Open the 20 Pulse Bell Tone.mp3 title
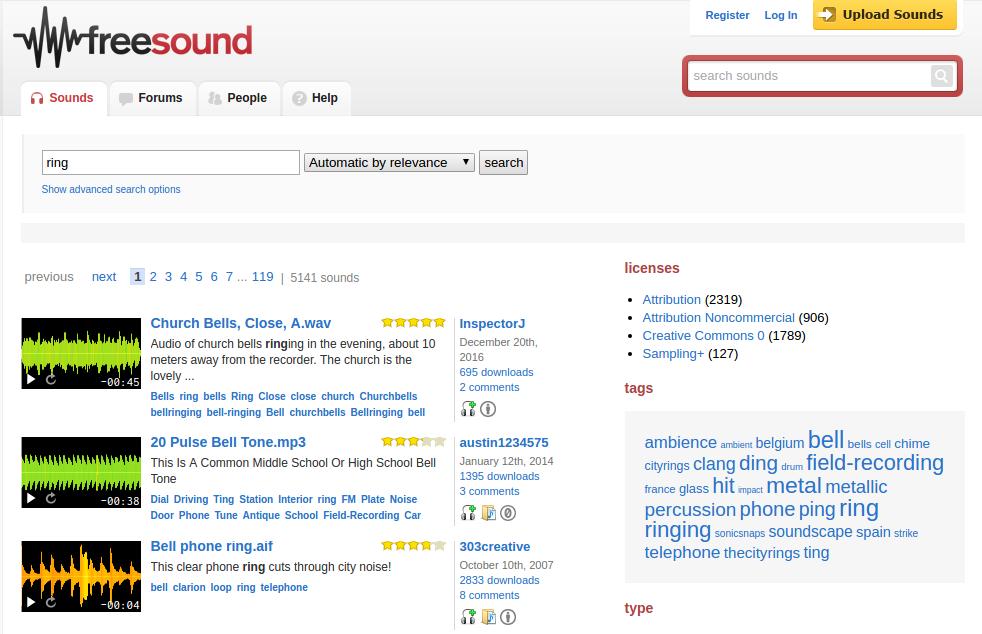982x634 pixels. coord(228,442)
